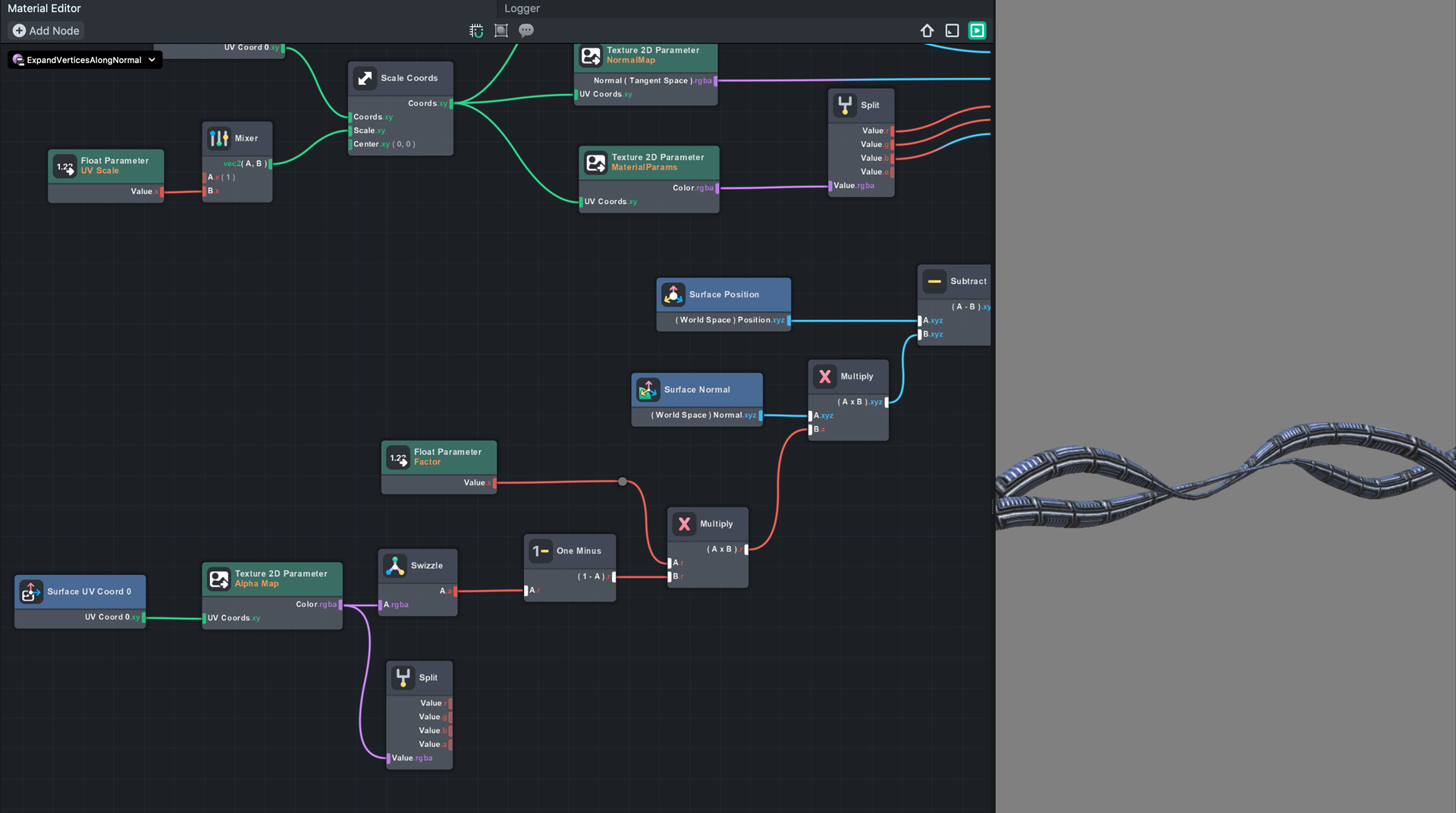Click the frame selection icon
1456x813 pixels.
tap(500, 31)
